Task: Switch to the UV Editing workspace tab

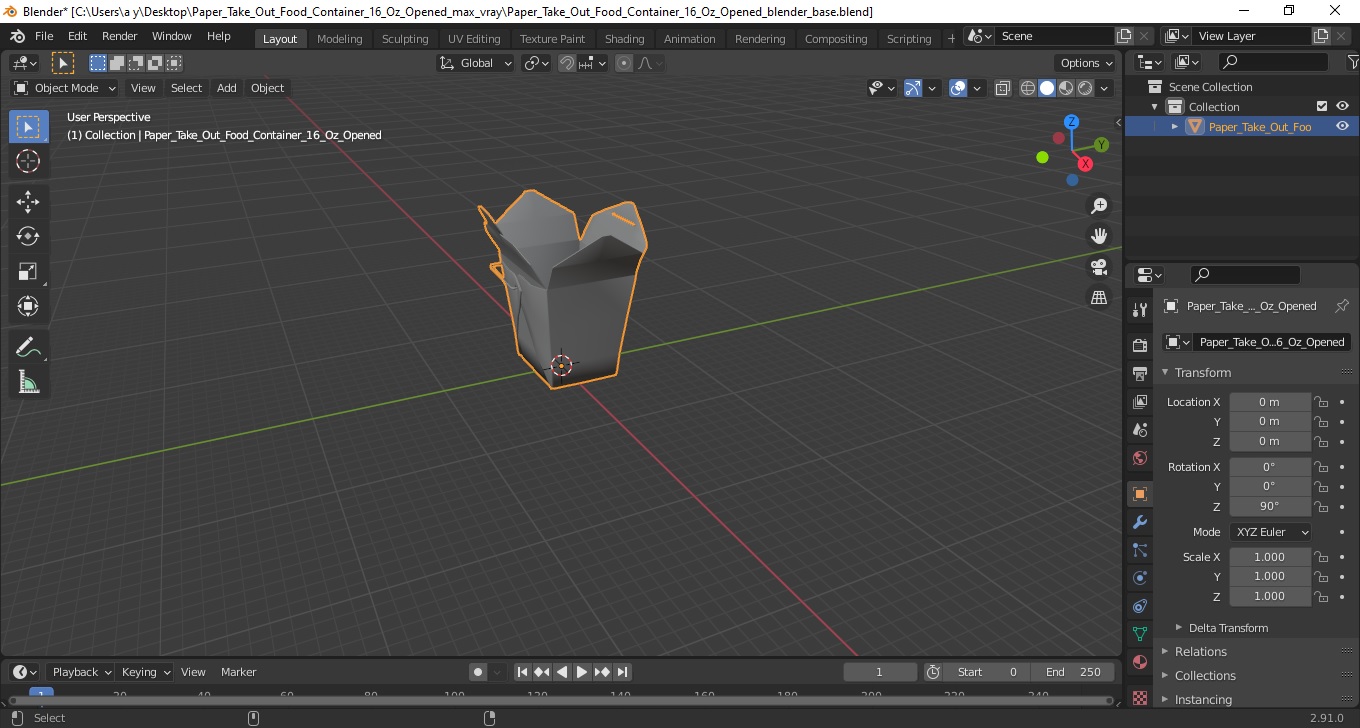Action: [x=474, y=38]
